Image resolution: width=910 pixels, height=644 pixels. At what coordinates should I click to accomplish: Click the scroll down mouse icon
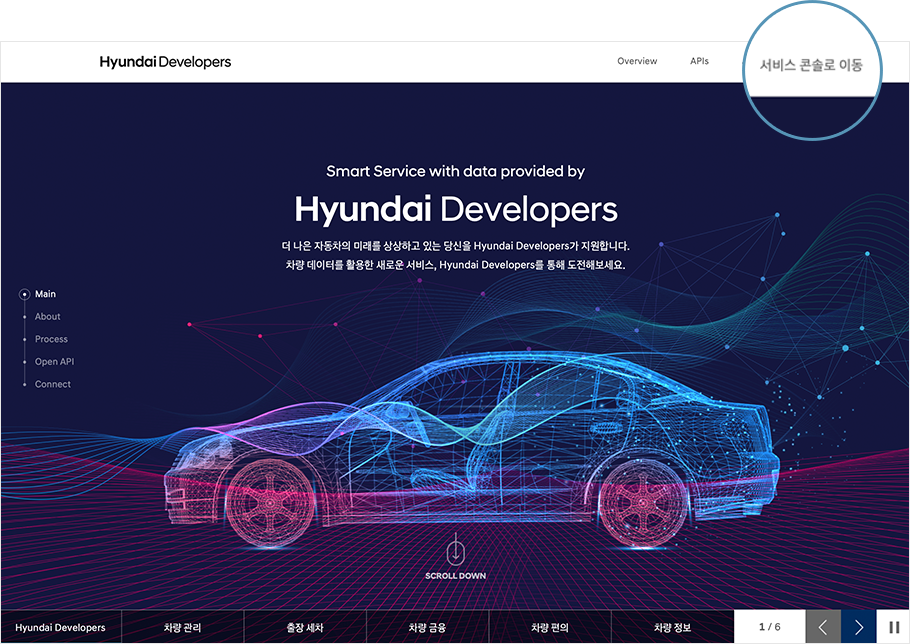(456, 550)
